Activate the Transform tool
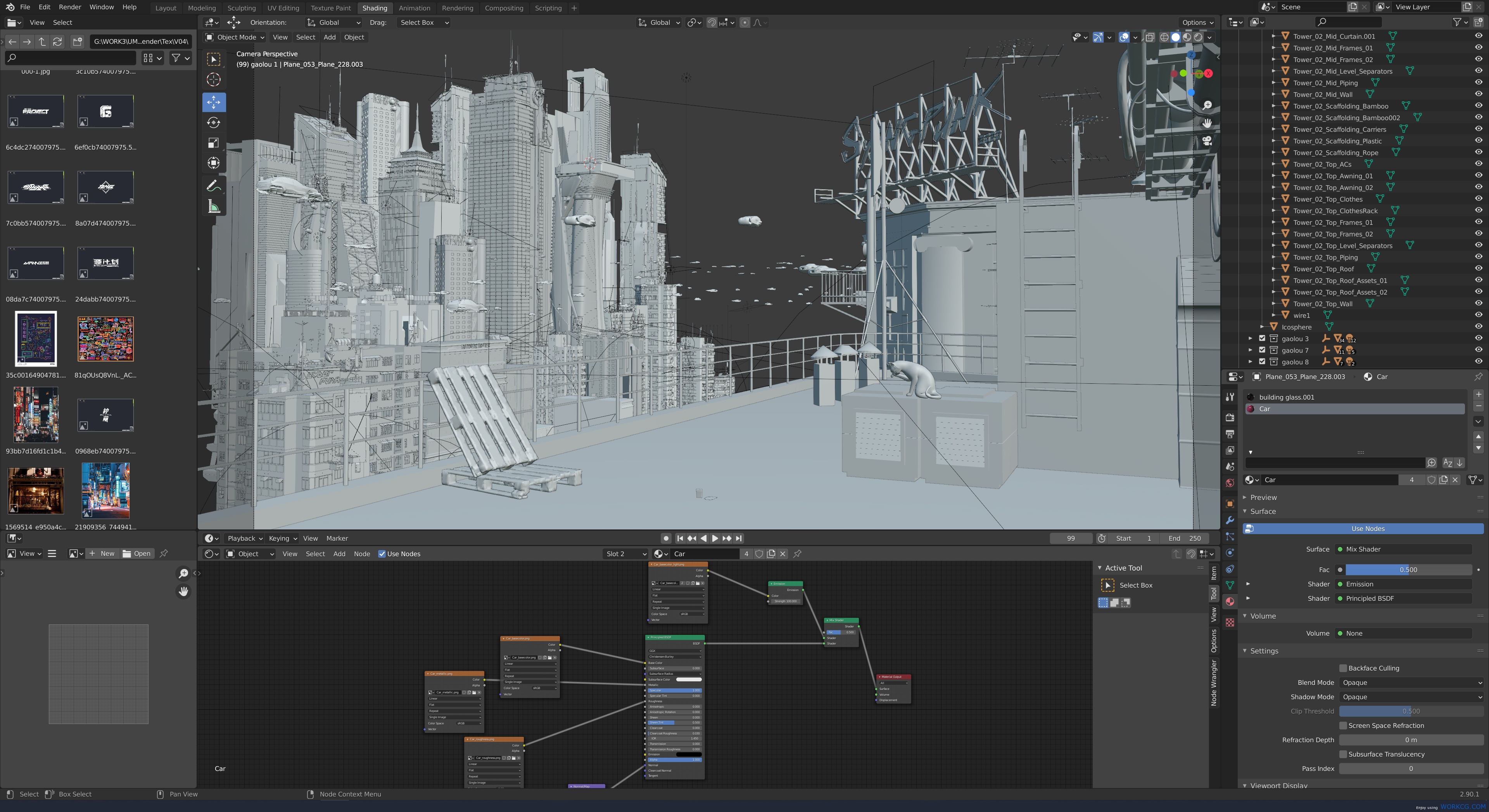 pyautogui.click(x=213, y=163)
